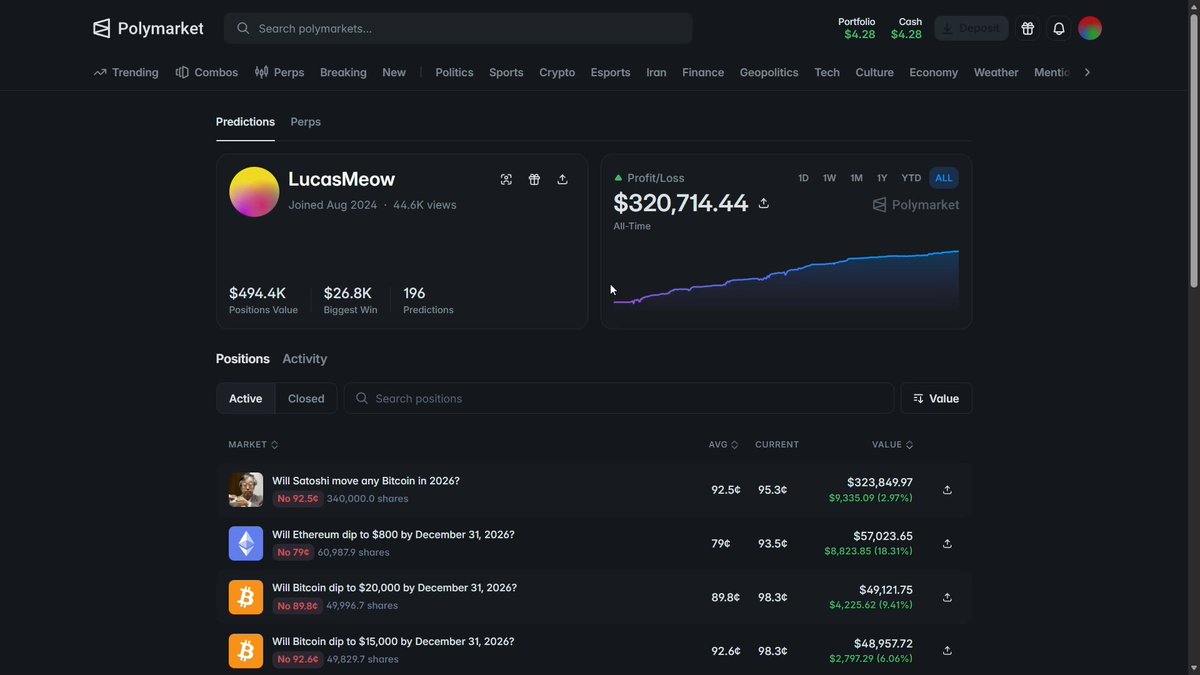Open the Finance category

pos(703,72)
